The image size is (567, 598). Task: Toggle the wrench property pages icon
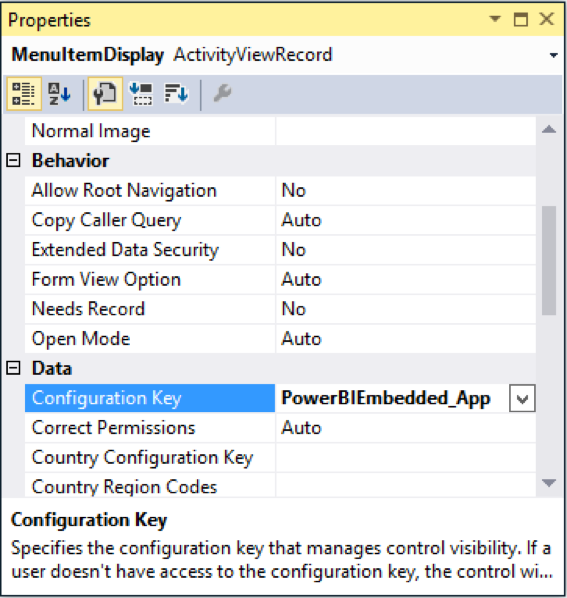[105, 93]
